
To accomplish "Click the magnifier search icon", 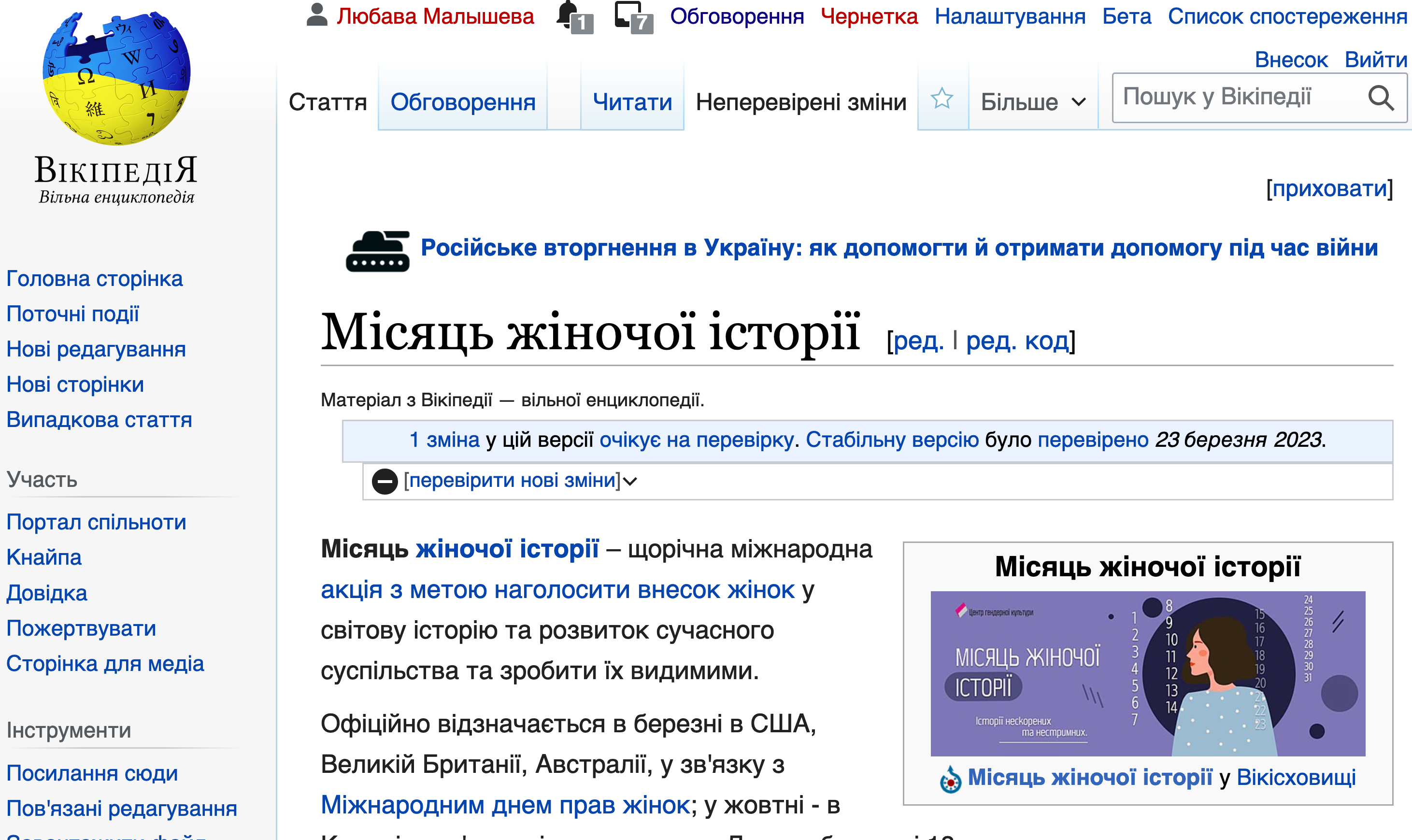I will click(1380, 98).
